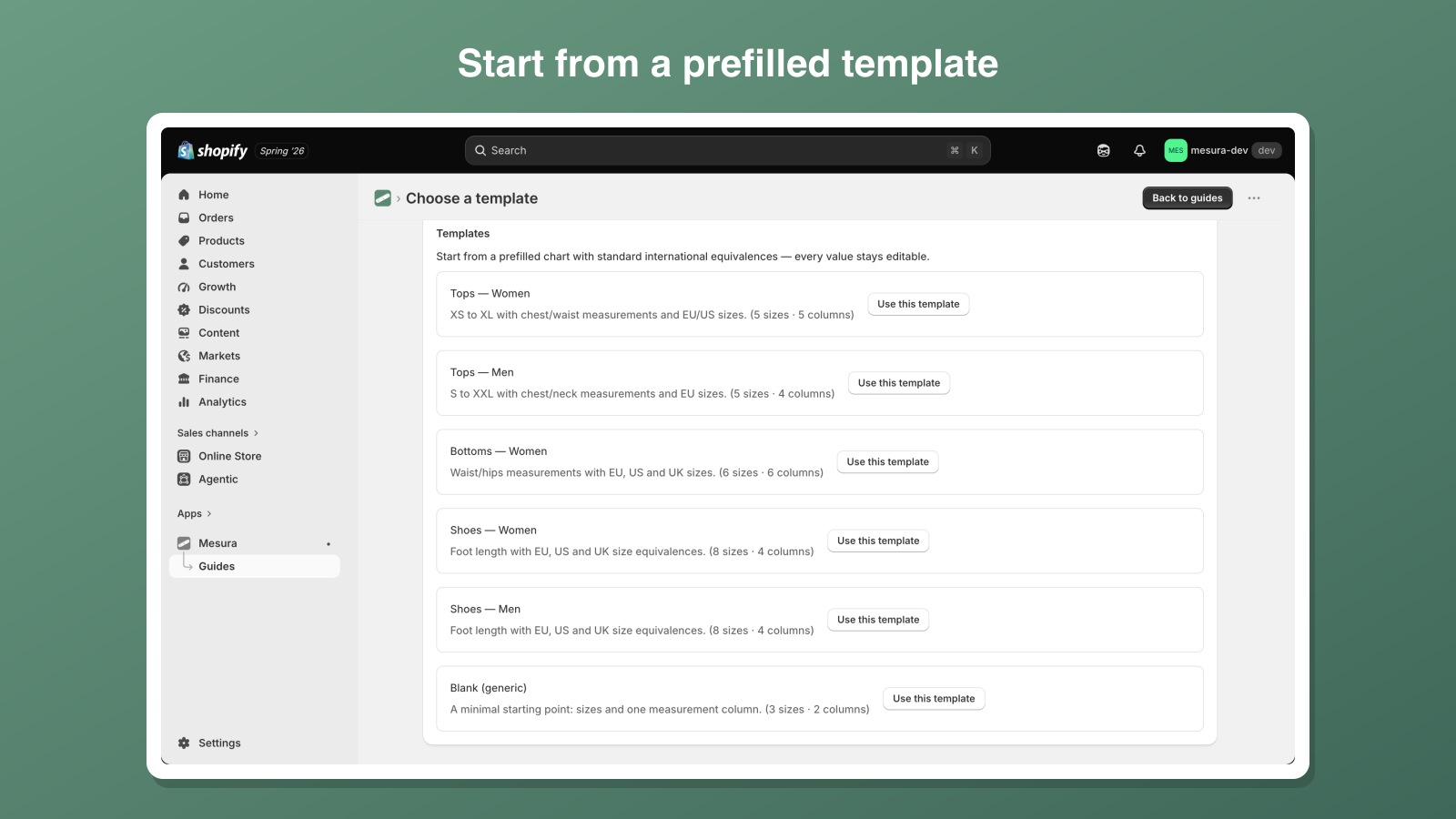Click the Home icon in sidebar
Image resolution: width=1456 pixels, height=819 pixels.
[184, 195]
